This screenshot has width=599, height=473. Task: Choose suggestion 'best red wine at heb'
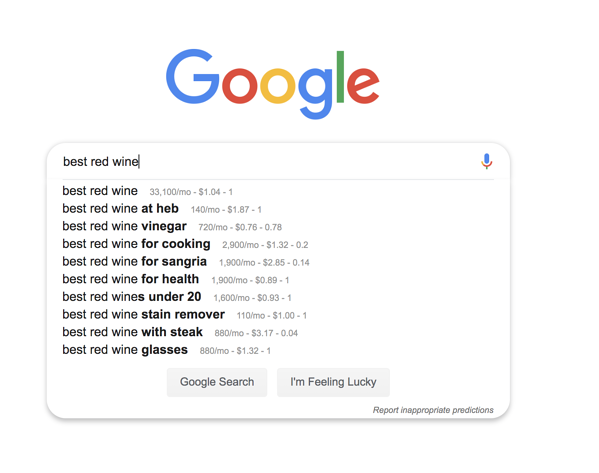(x=120, y=209)
